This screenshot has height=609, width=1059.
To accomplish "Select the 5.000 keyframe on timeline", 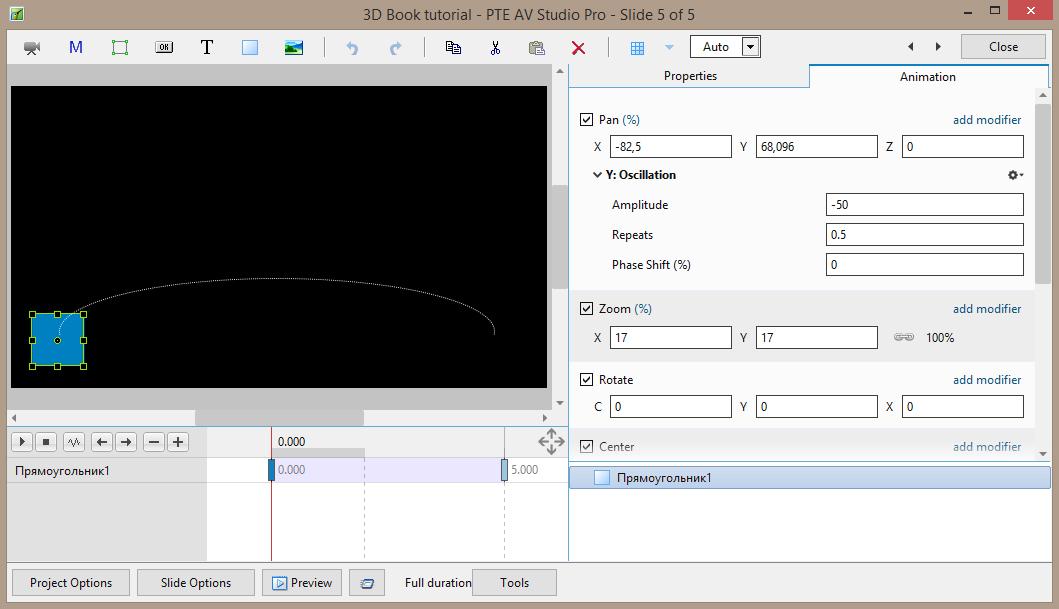I will [x=505, y=470].
